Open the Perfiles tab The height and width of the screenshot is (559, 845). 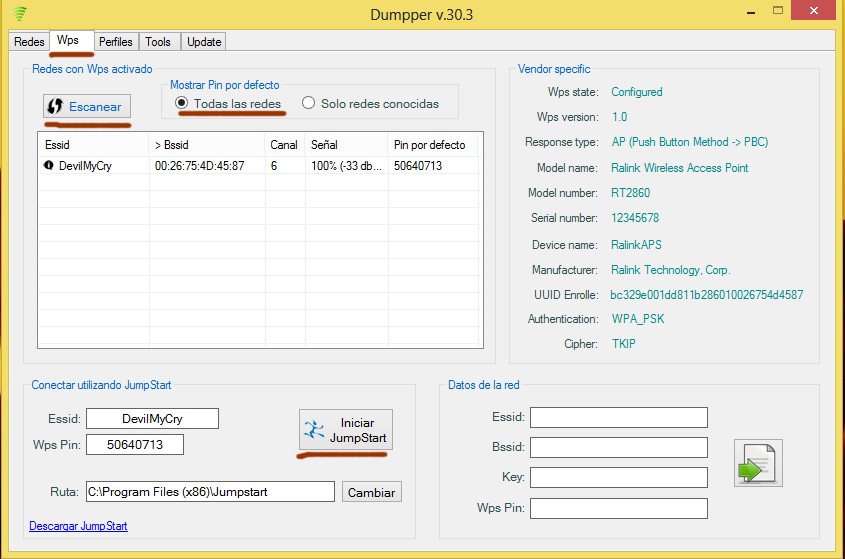point(115,42)
